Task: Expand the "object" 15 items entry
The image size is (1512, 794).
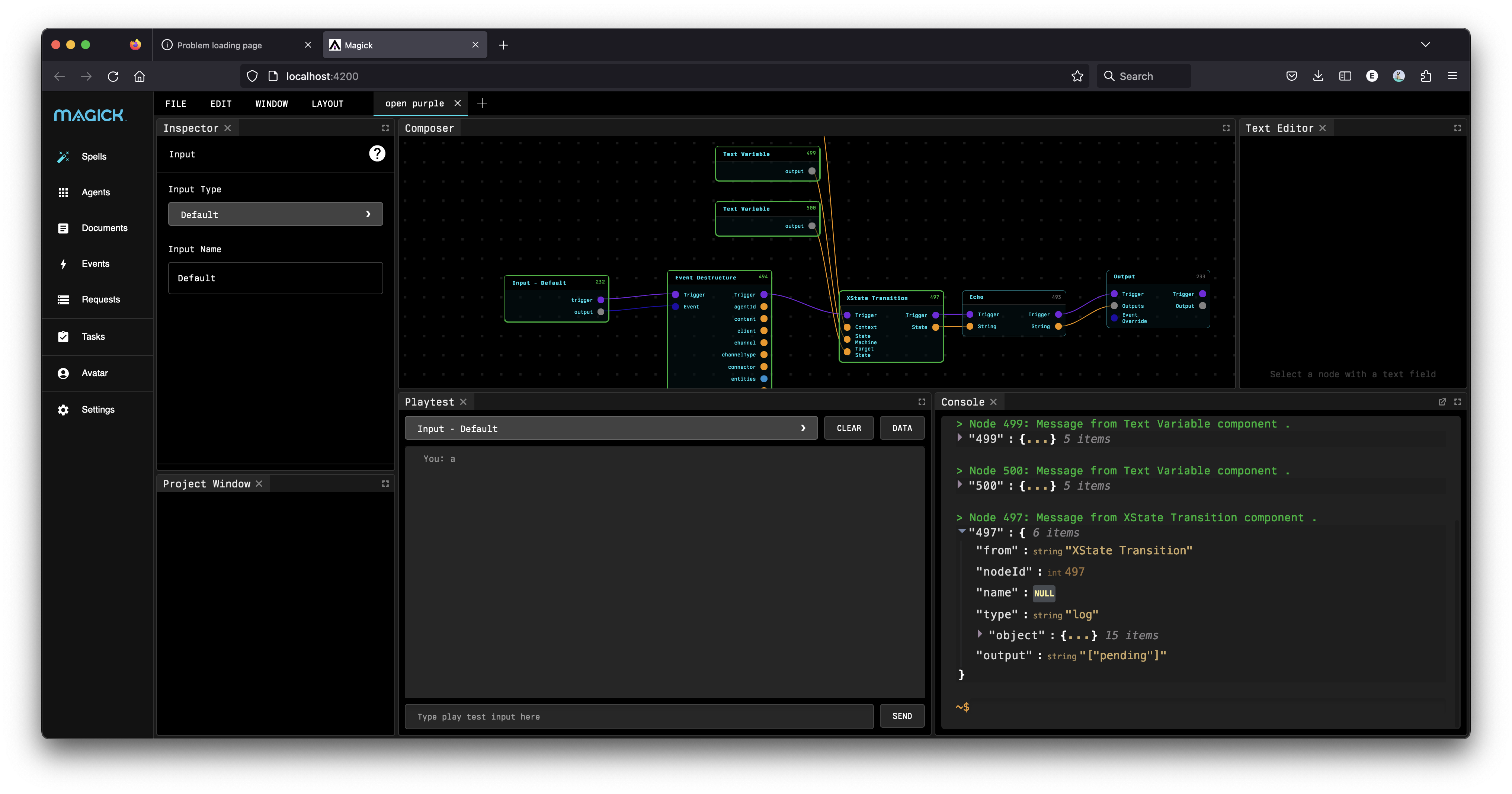Action: (980, 634)
